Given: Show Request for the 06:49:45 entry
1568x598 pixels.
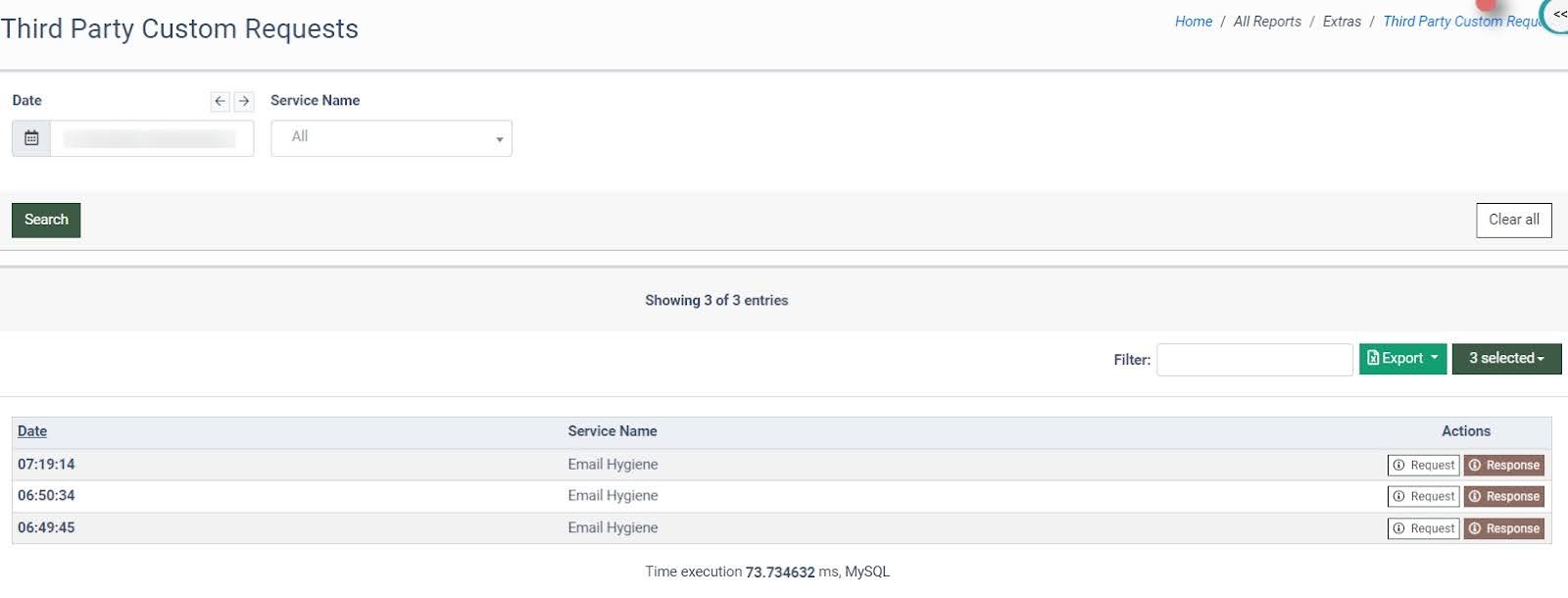Looking at the screenshot, I should click(1423, 528).
